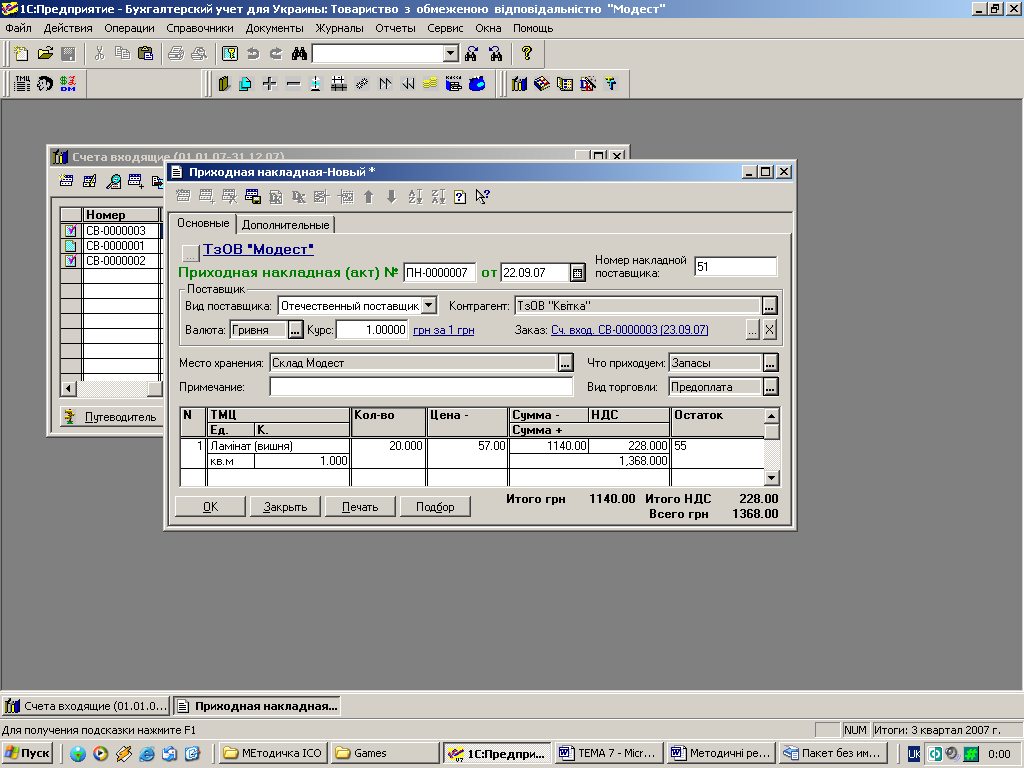Screen dimensions: 1024x768
Task: Click the invoice number field ПН-0000007
Action: point(440,273)
